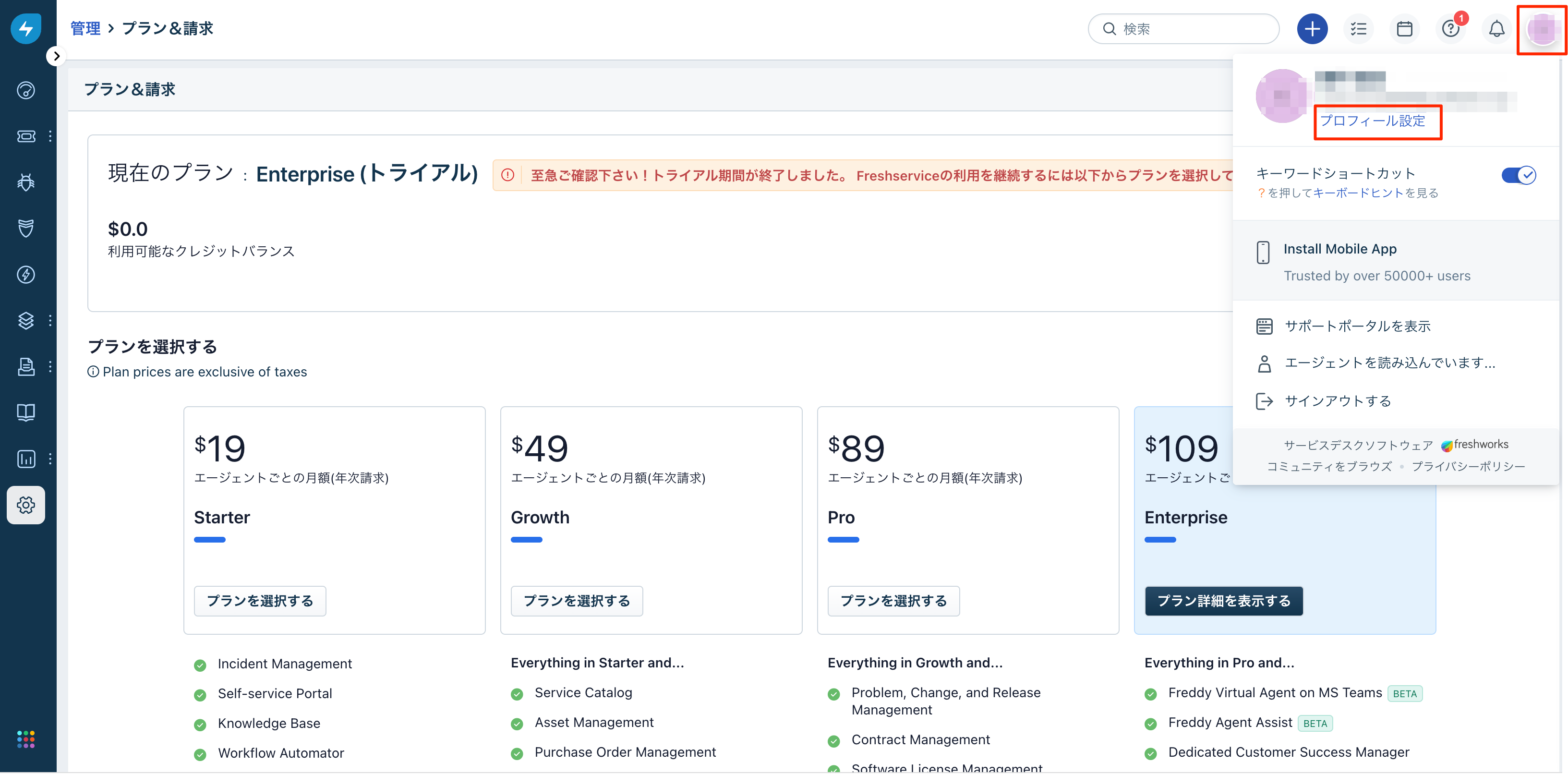Click the blue plus create button

(x=1312, y=29)
